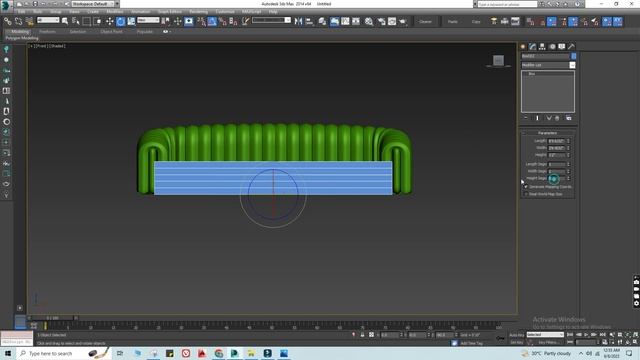Toggle Show End Result in stack

coord(537,118)
